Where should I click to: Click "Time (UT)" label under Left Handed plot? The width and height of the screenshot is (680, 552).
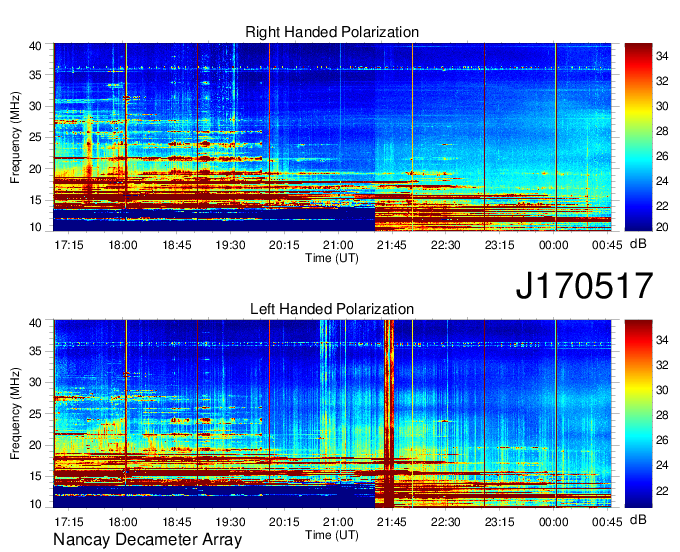tap(332, 535)
